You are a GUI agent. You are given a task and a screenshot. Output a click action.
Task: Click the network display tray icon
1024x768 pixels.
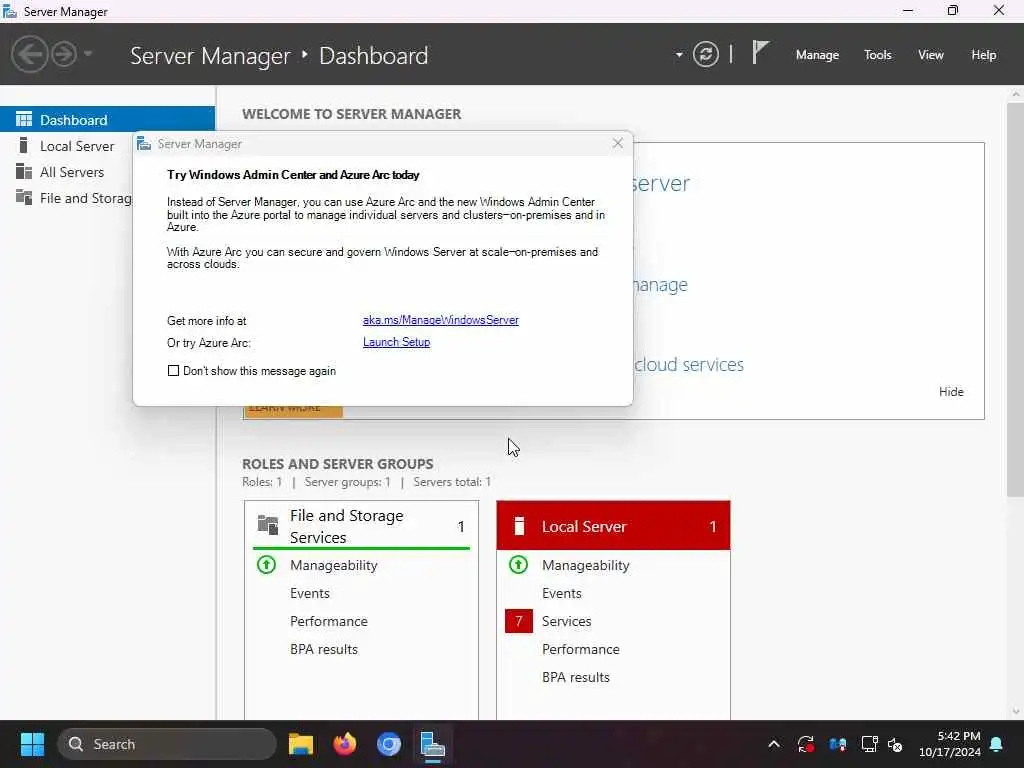pos(869,744)
